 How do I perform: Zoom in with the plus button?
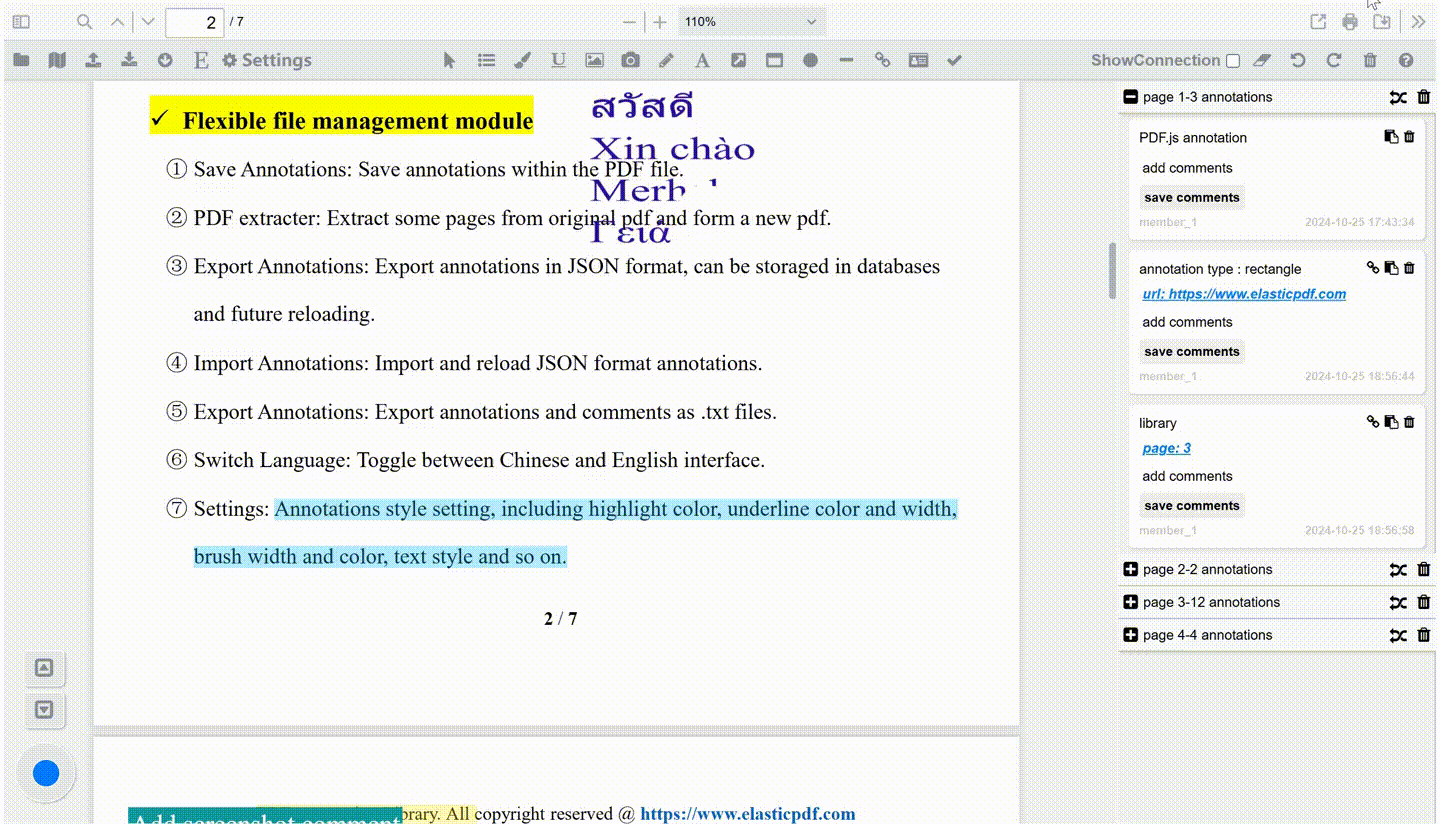(x=660, y=22)
